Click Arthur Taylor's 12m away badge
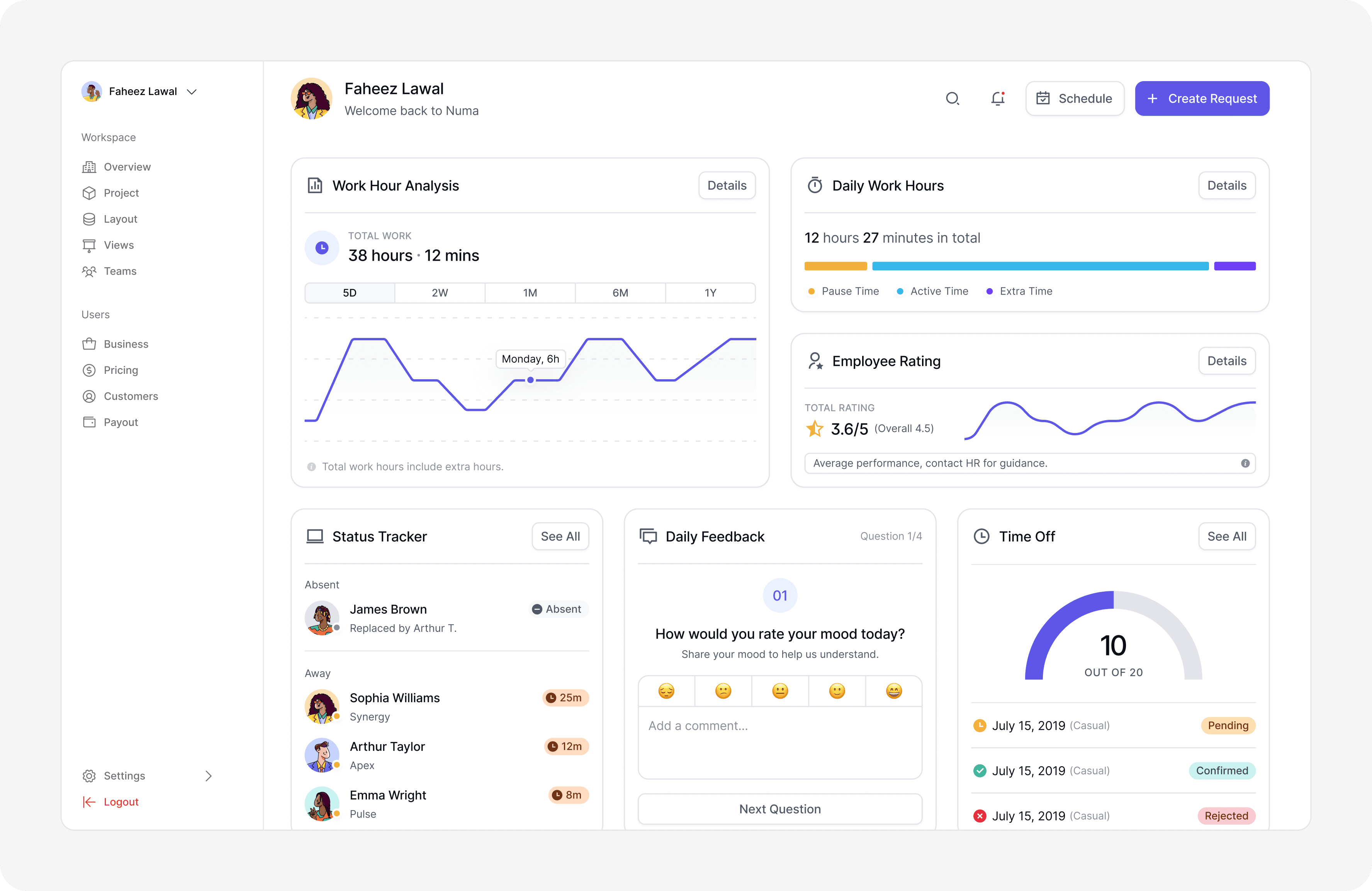 point(566,747)
